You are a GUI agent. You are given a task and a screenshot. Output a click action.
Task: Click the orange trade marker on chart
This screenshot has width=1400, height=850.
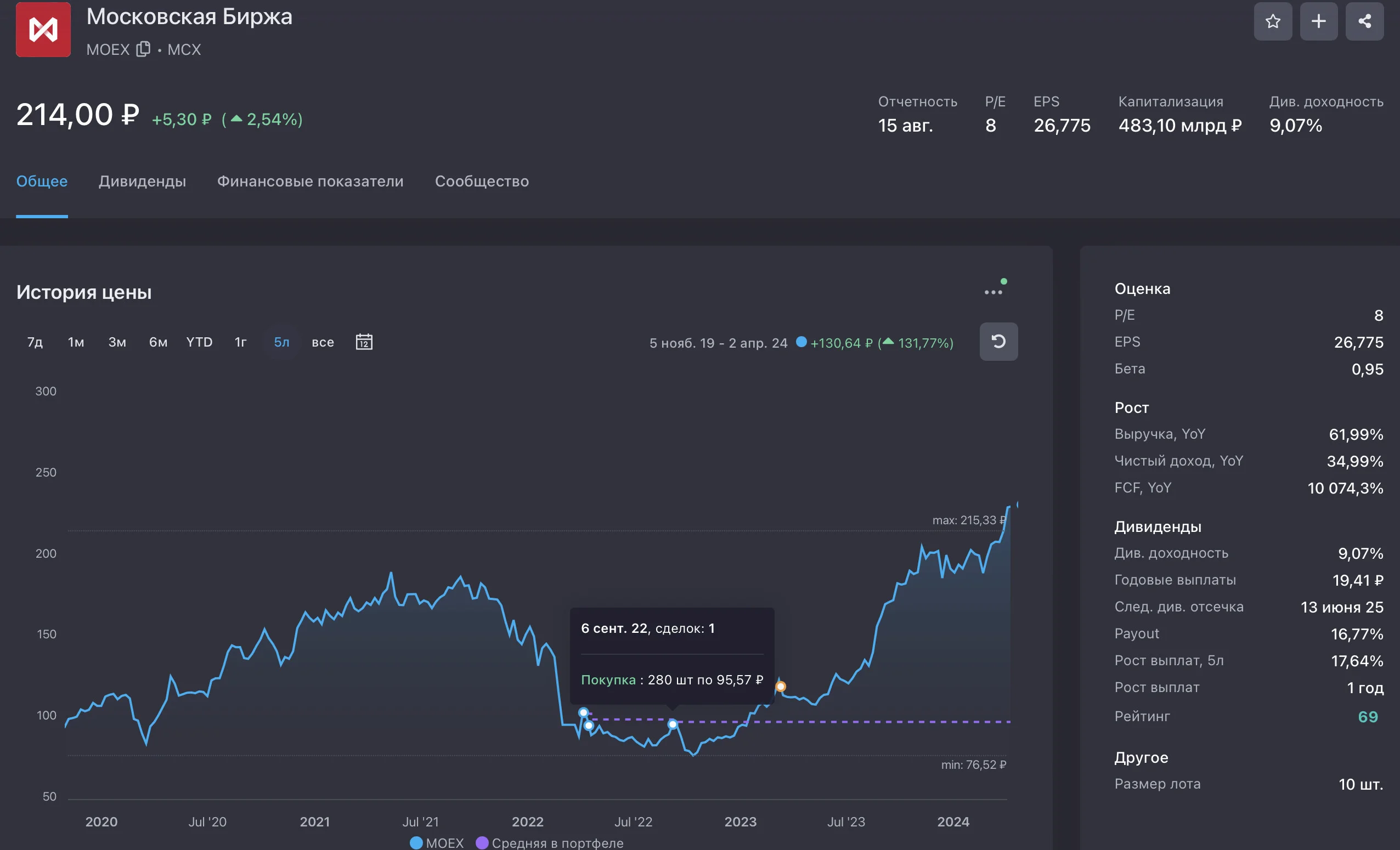pyautogui.click(x=781, y=687)
